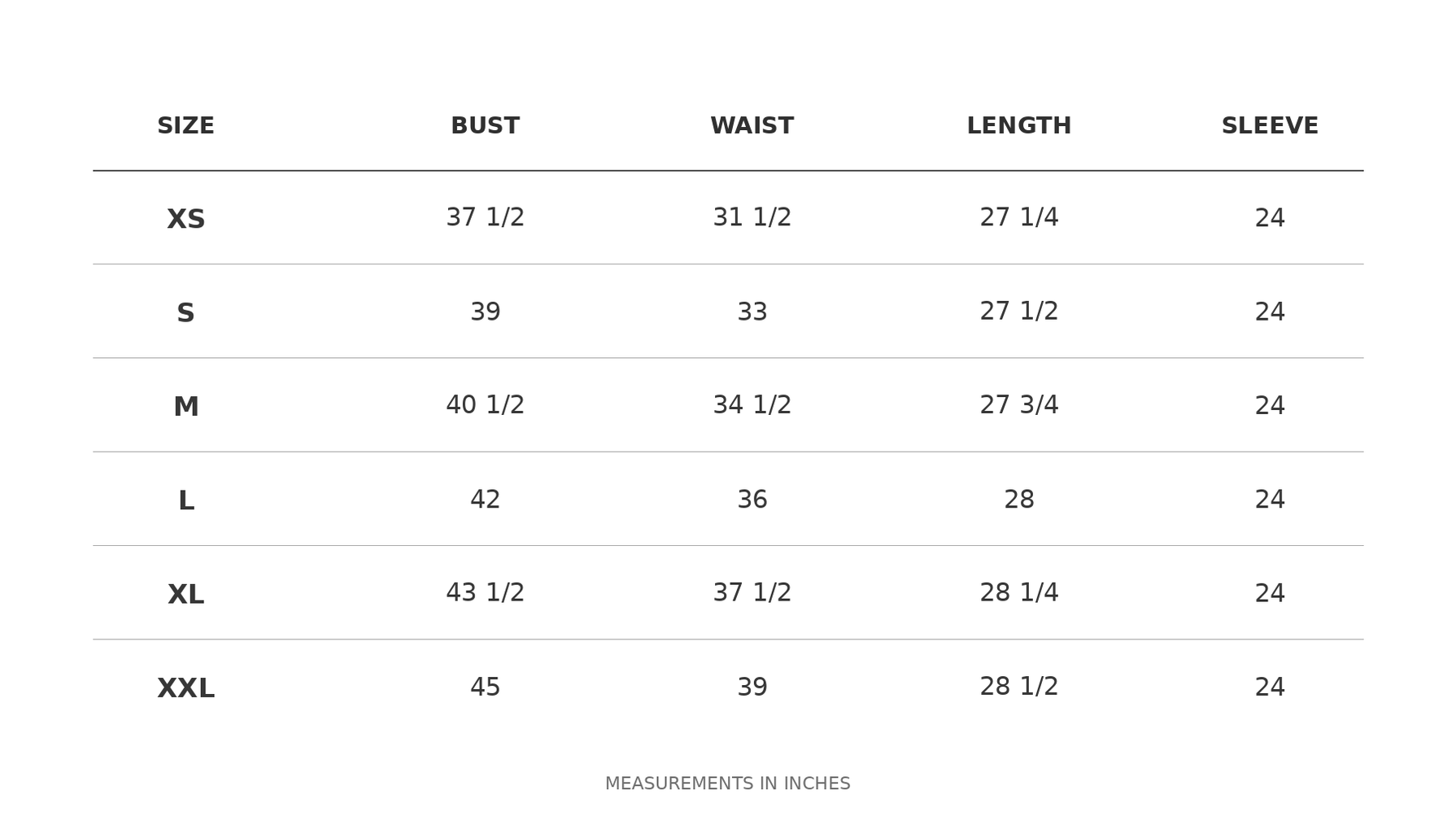The height and width of the screenshot is (825, 1456).
Task: Click the L length value 28
Action: [x=1018, y=500]
